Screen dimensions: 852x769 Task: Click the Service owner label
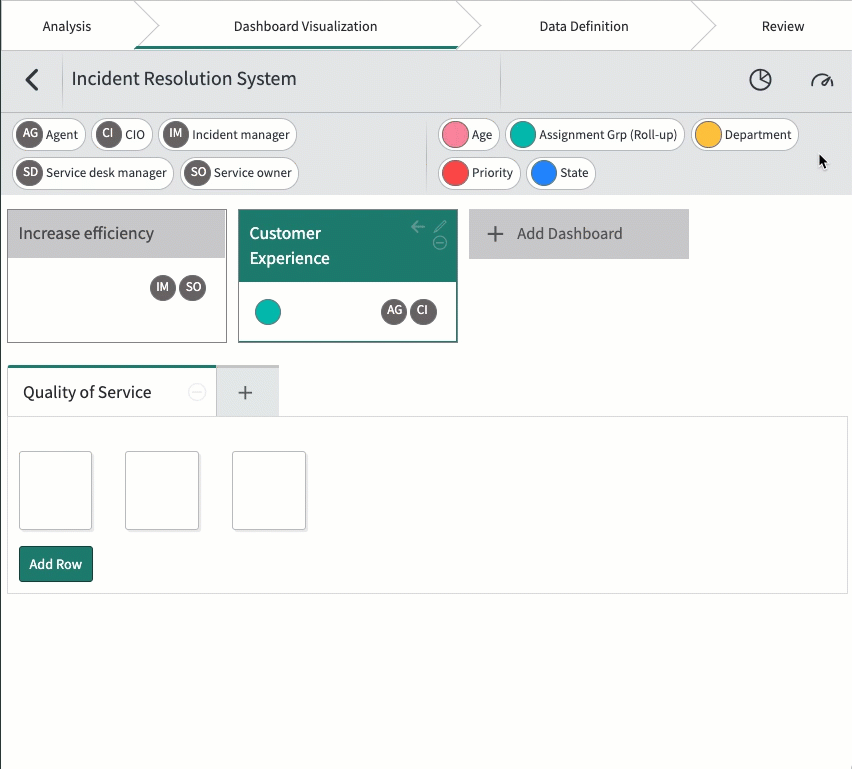point(253,173)
